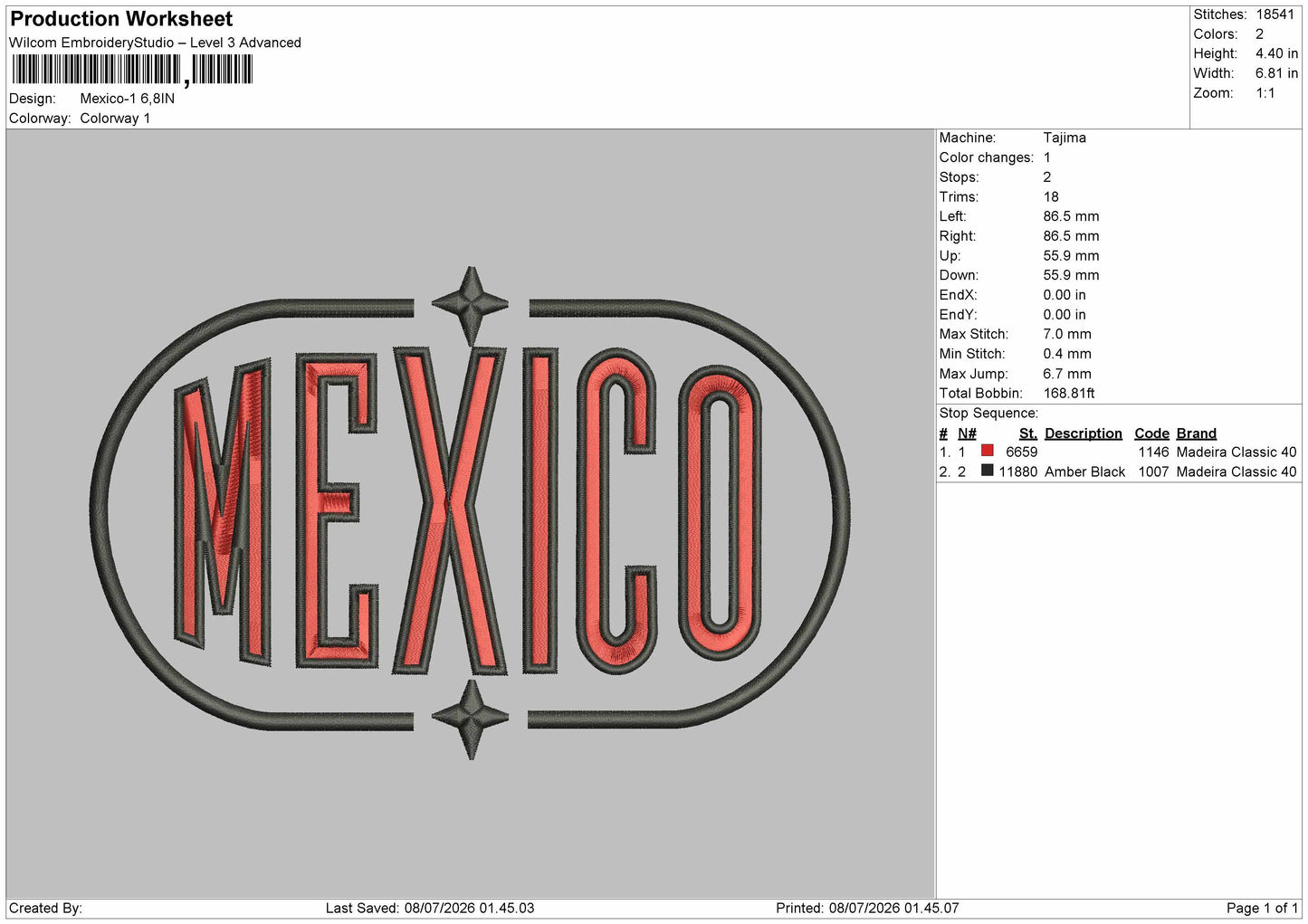Image resolution: width=1308 pixels, height=924 pixels.
Task: Click the stitch count 6659
Action: tap(1021, 452)
